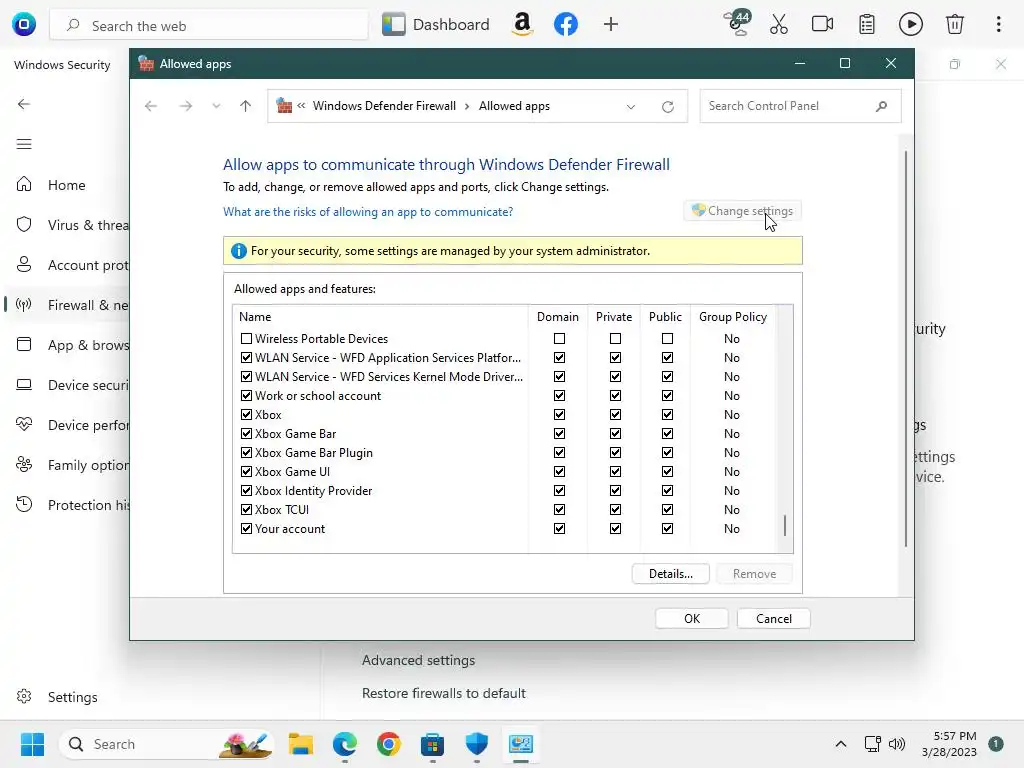Open Windows Security shield on taskbar
Screen dimensions: 1024x768
[x=477, y=744]
